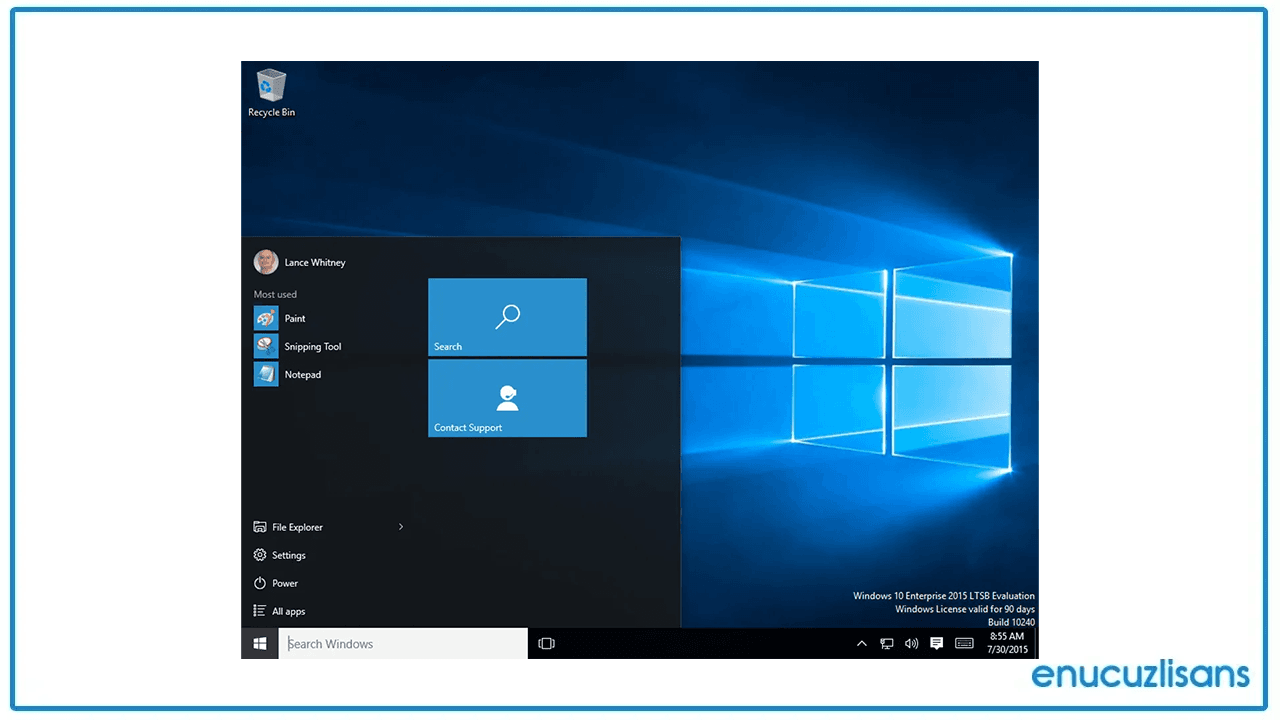Open the touch keyboard icon
1280x720 pixels.
(x=964, y=643)
